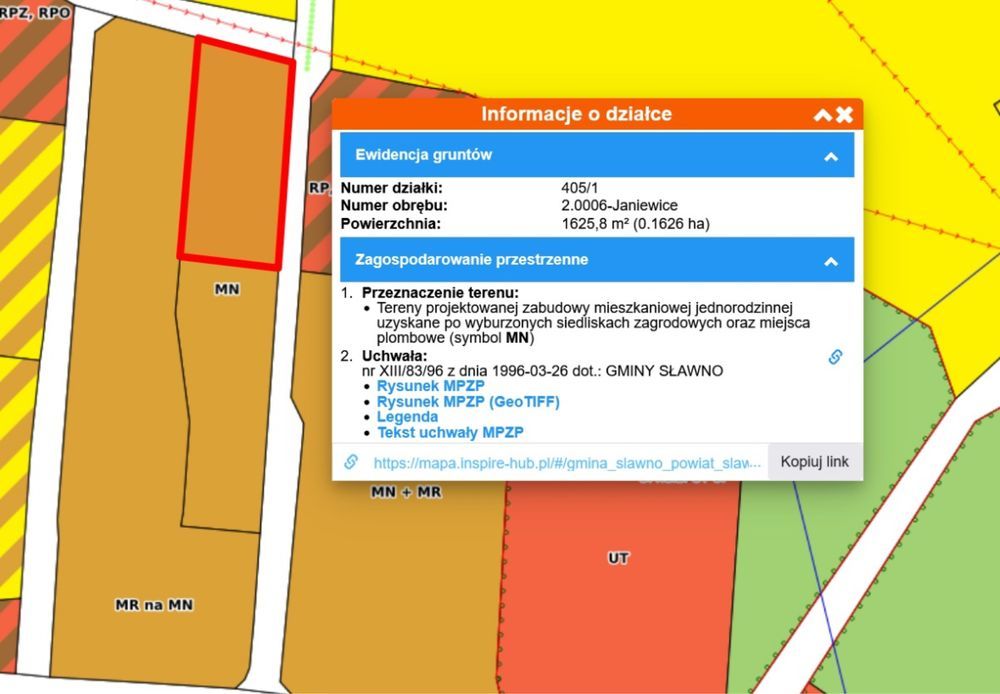This screenshot has width=1000, height=694.
Task: Close the Informacje o działce panel
Action: (844, 114)
